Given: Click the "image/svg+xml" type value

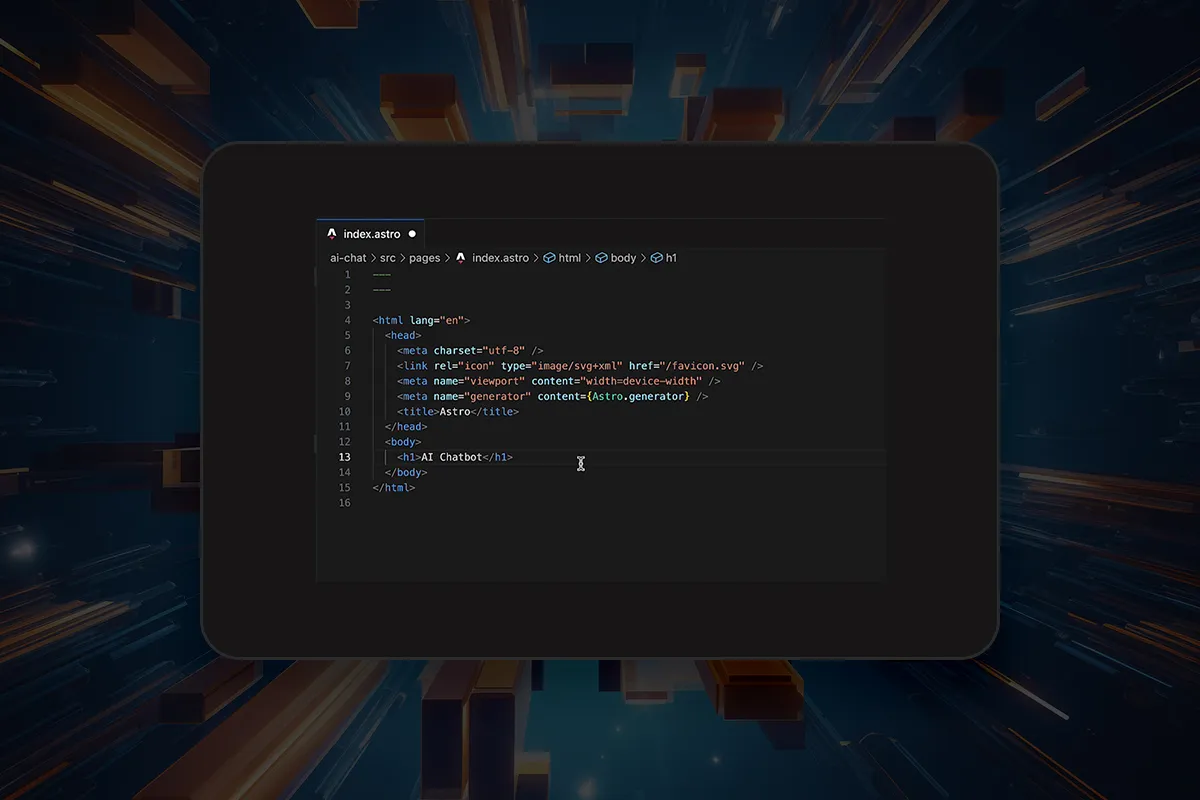Looking at the screenshot, I should pos(577,366).
